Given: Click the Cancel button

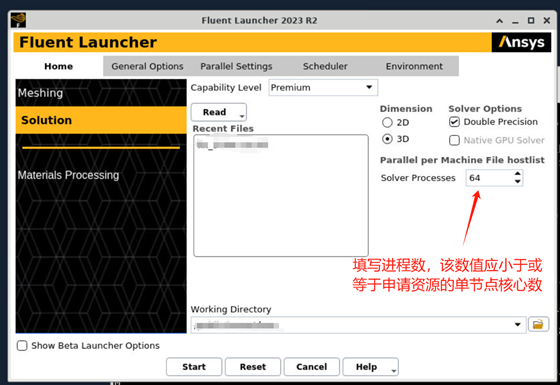Looking at the screenshot, I should [311, 367].
